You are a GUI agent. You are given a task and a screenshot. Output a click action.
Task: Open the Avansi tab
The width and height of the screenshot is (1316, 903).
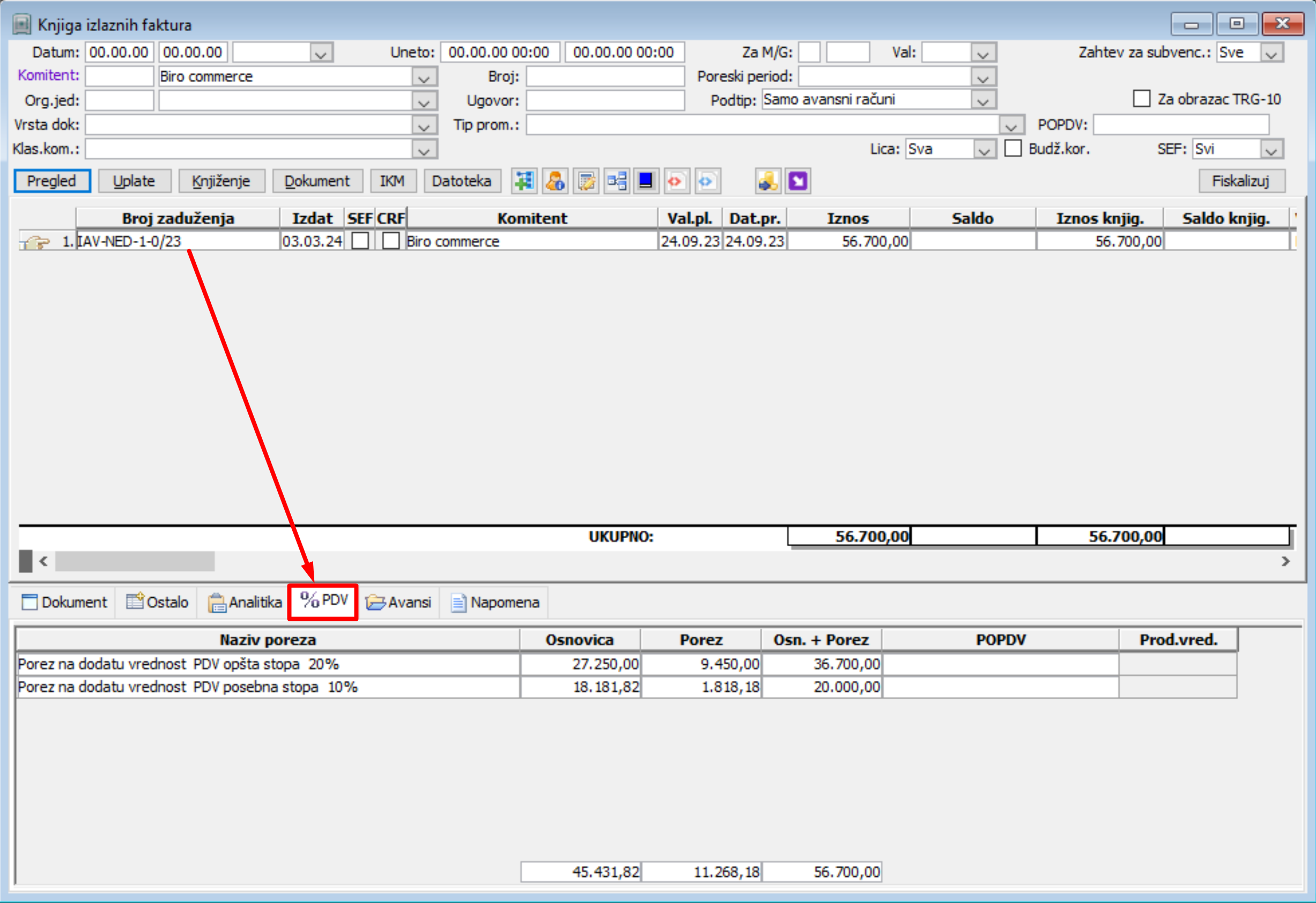tap(398, 601)
